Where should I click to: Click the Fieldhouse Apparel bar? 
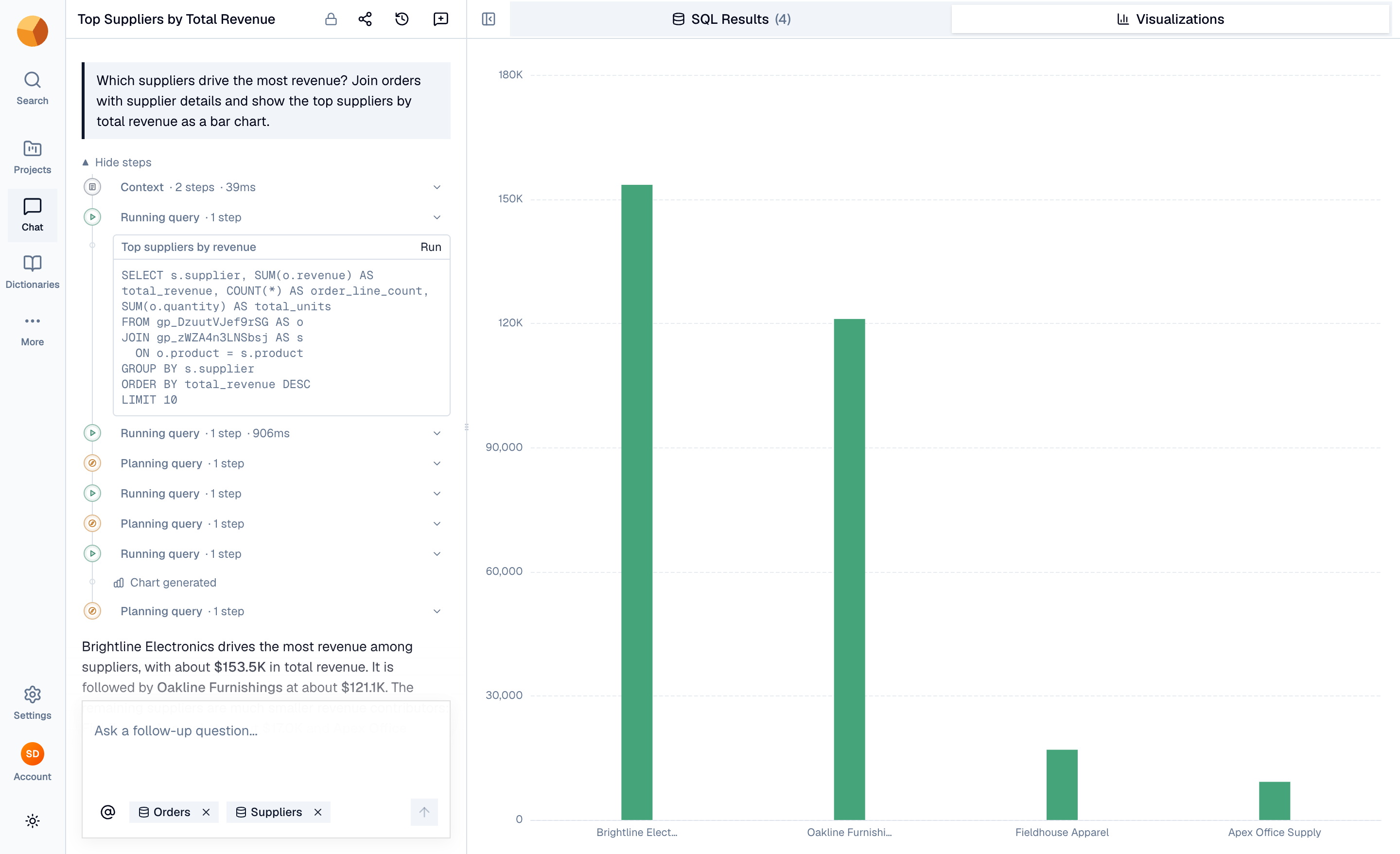coord(1062,784)
